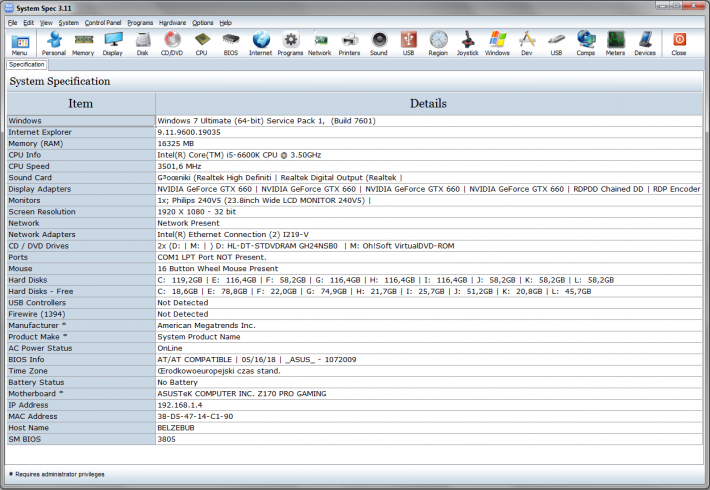The image size is (710, 490).
Task: Open the Network toolbar icon
Action: (320, 44)
